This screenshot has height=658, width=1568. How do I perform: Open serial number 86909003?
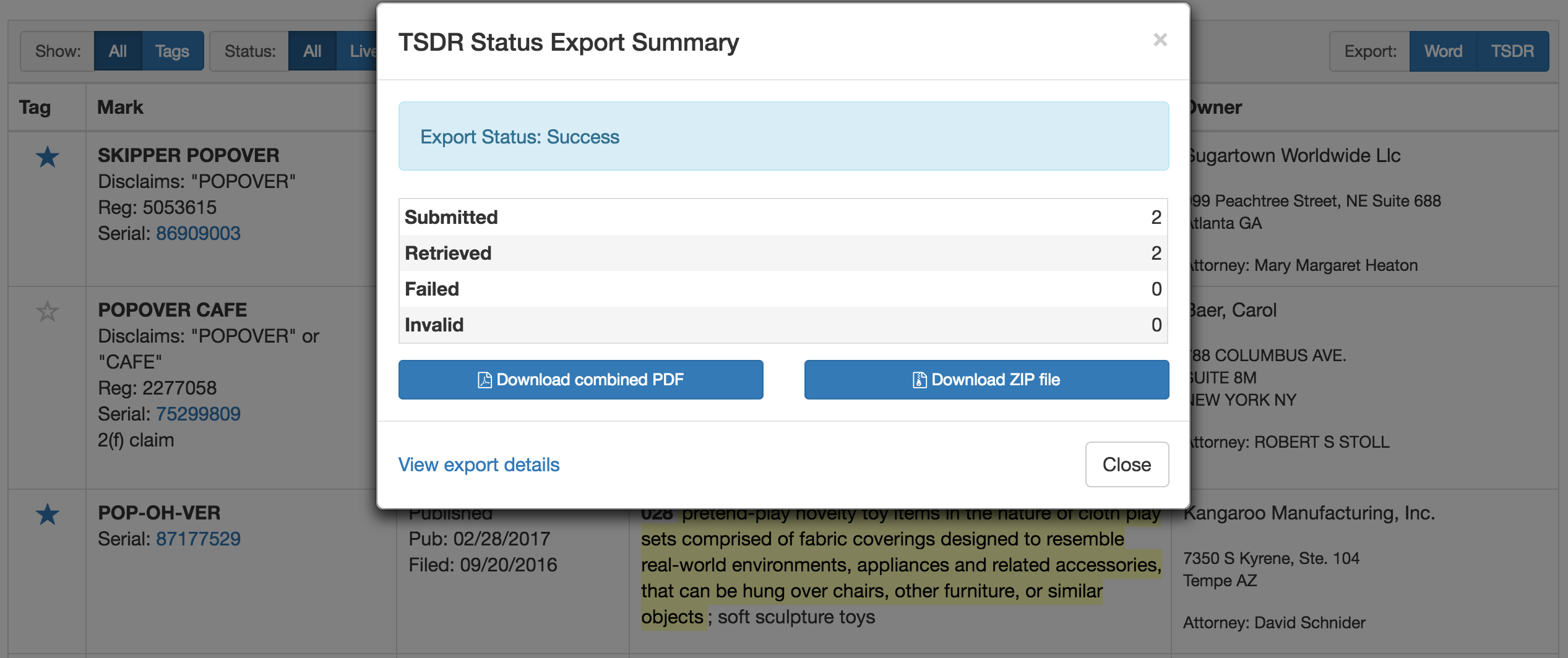point(198,233)
